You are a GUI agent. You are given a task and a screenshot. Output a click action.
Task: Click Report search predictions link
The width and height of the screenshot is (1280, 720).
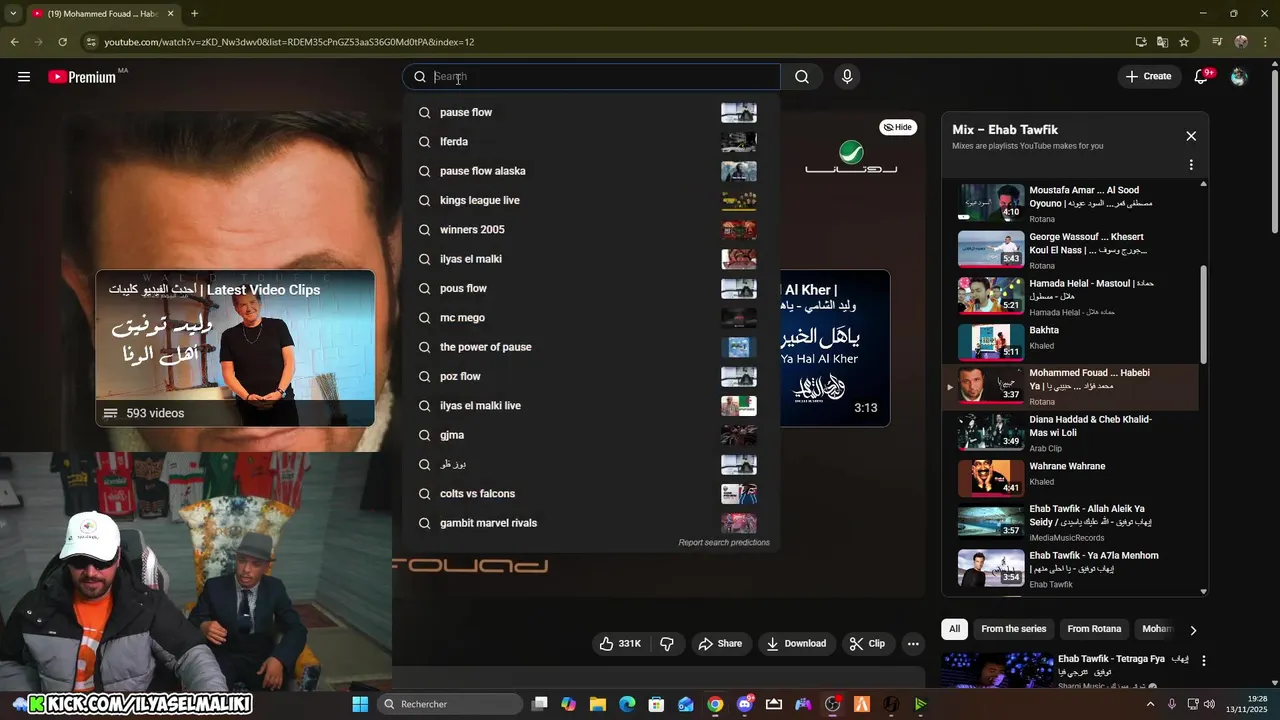pos(724,543)
